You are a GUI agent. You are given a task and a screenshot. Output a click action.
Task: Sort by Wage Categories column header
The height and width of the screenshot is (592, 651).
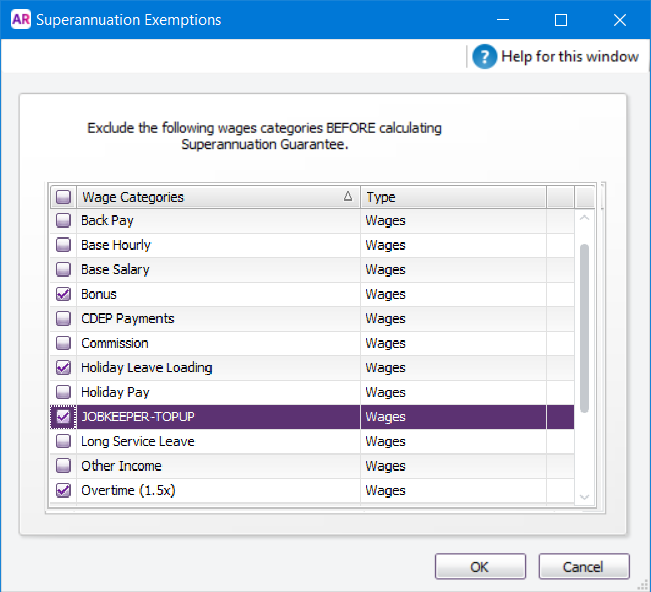pyautogui.click(x=215, y=197)
